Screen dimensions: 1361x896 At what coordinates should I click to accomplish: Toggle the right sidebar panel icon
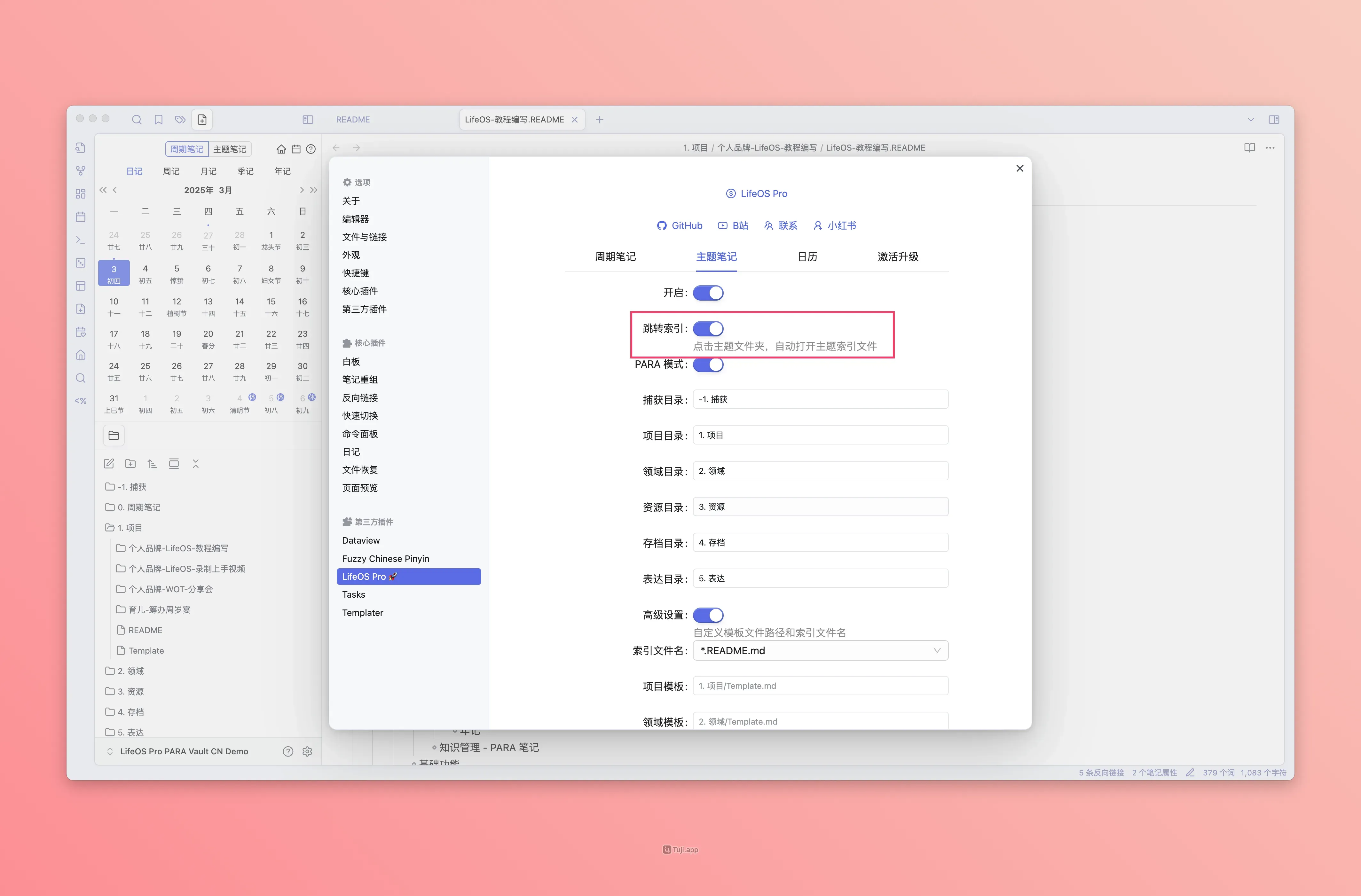(1273, 120)
